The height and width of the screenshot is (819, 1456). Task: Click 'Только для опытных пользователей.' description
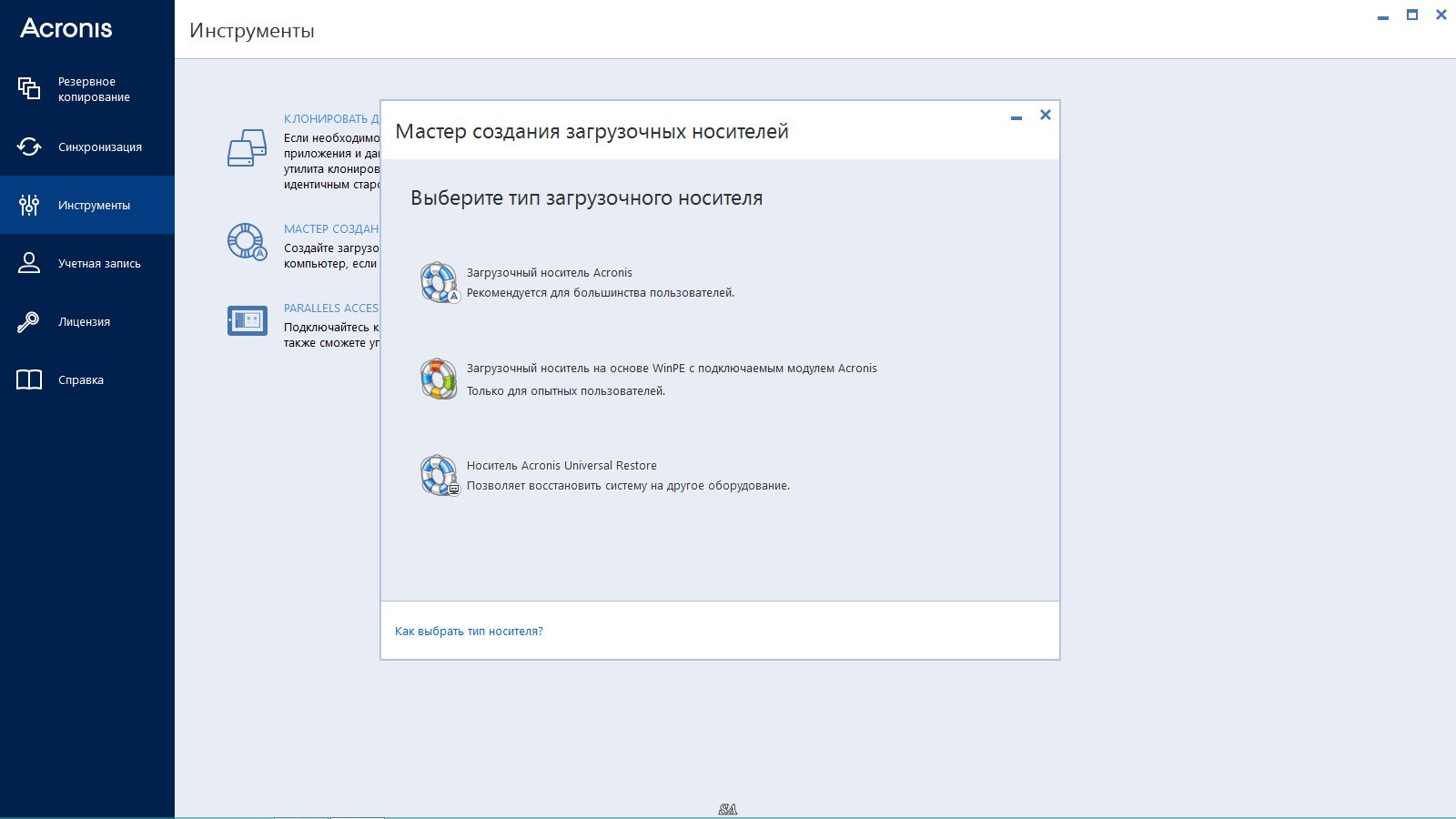click(566, 390)
